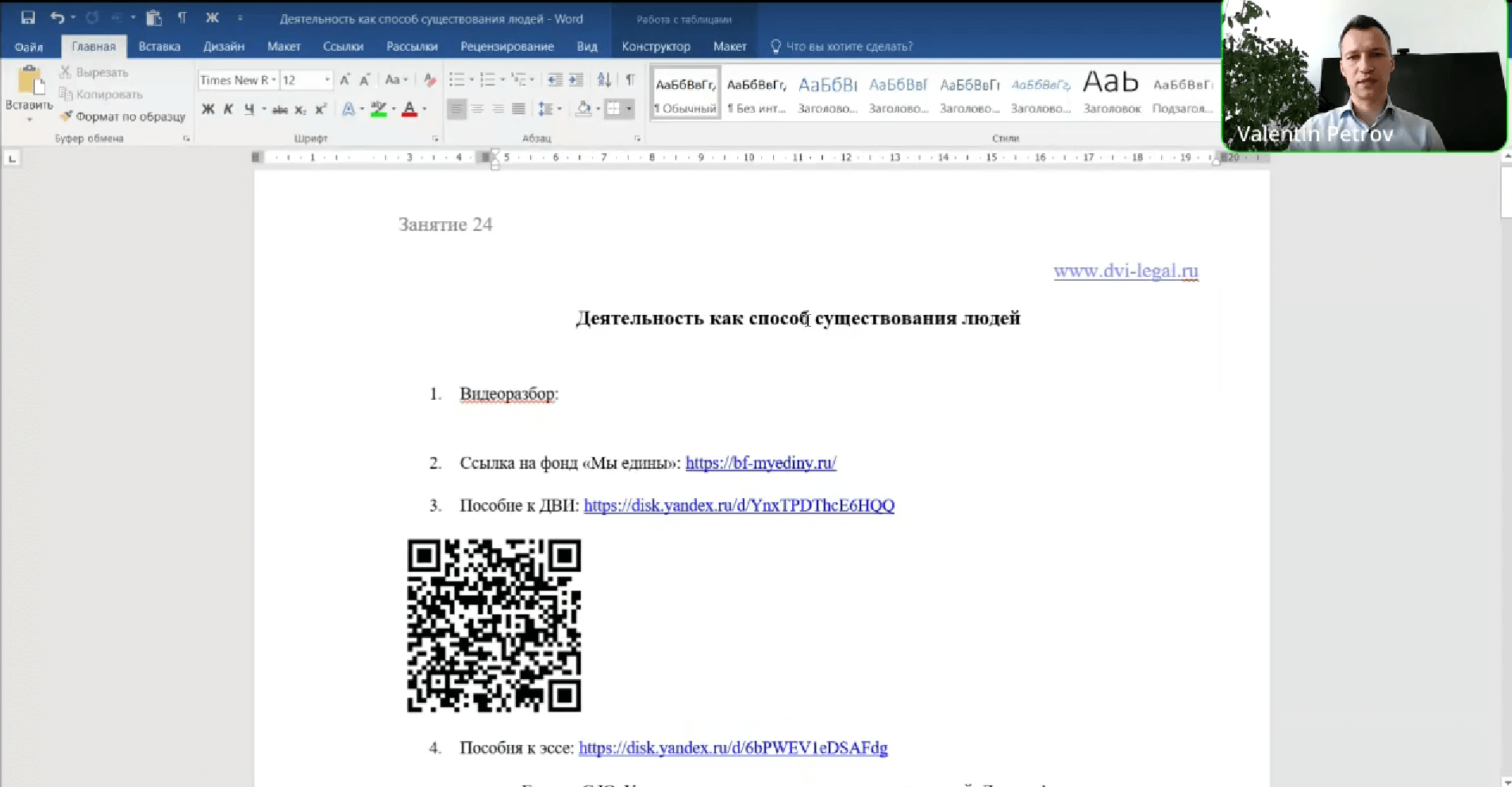
Task: Switch to the Рецензирование tab
Action: coord(507,47)
